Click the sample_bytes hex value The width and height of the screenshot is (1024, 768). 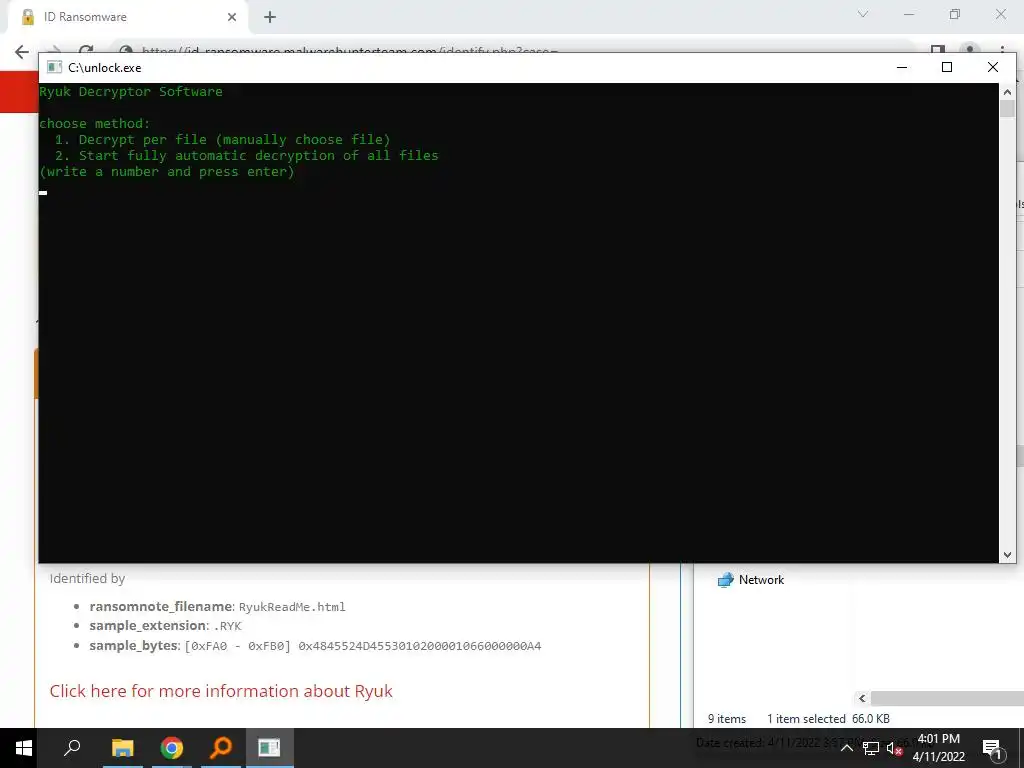419,646
